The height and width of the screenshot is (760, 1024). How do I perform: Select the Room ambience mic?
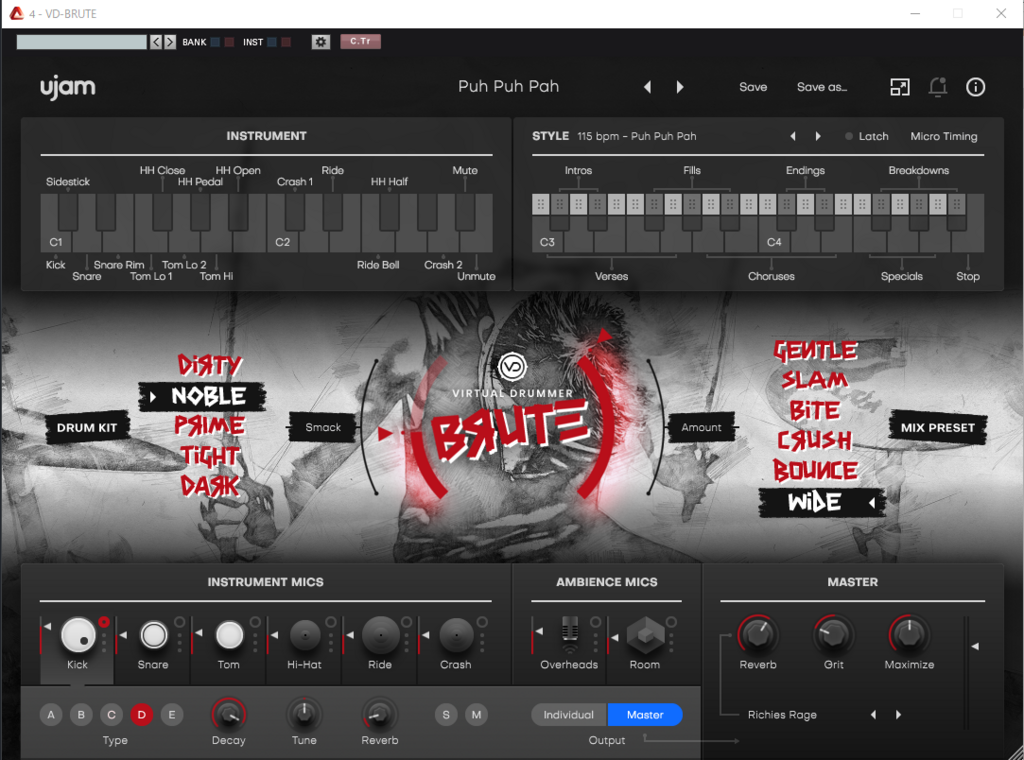(645, 635)
